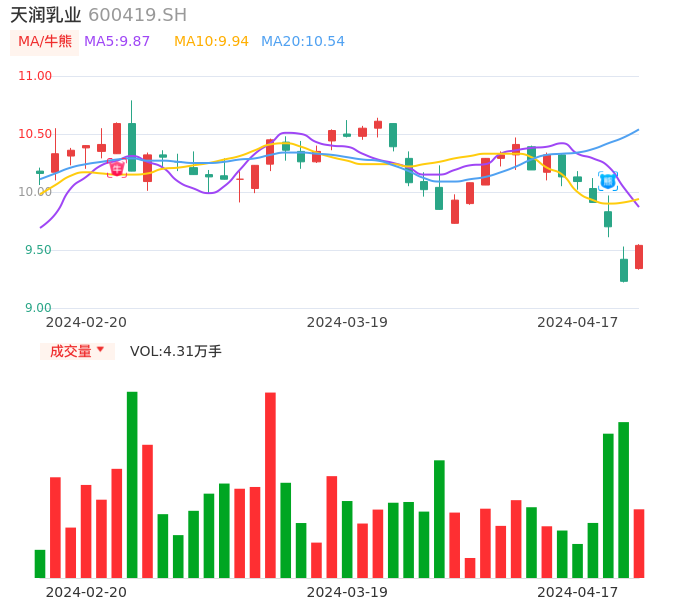686x606 pixels.
Task: Click the rightmost red volume bar
Action: pos(639,543)
